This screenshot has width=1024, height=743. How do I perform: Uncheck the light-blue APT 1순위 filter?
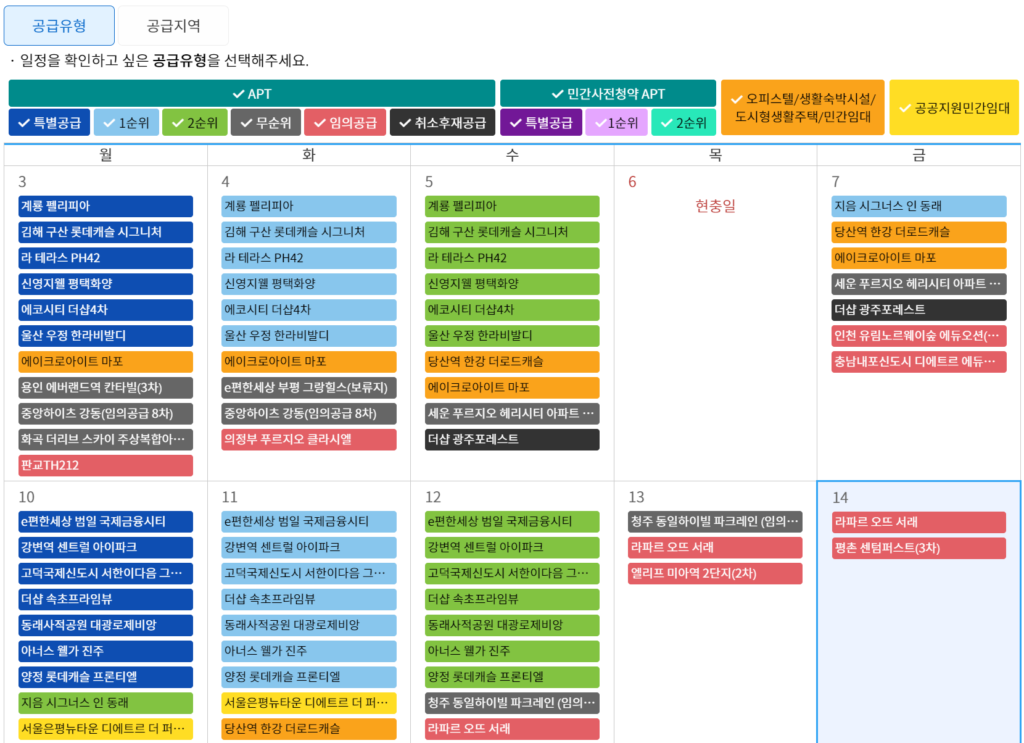tap(127, 123)
